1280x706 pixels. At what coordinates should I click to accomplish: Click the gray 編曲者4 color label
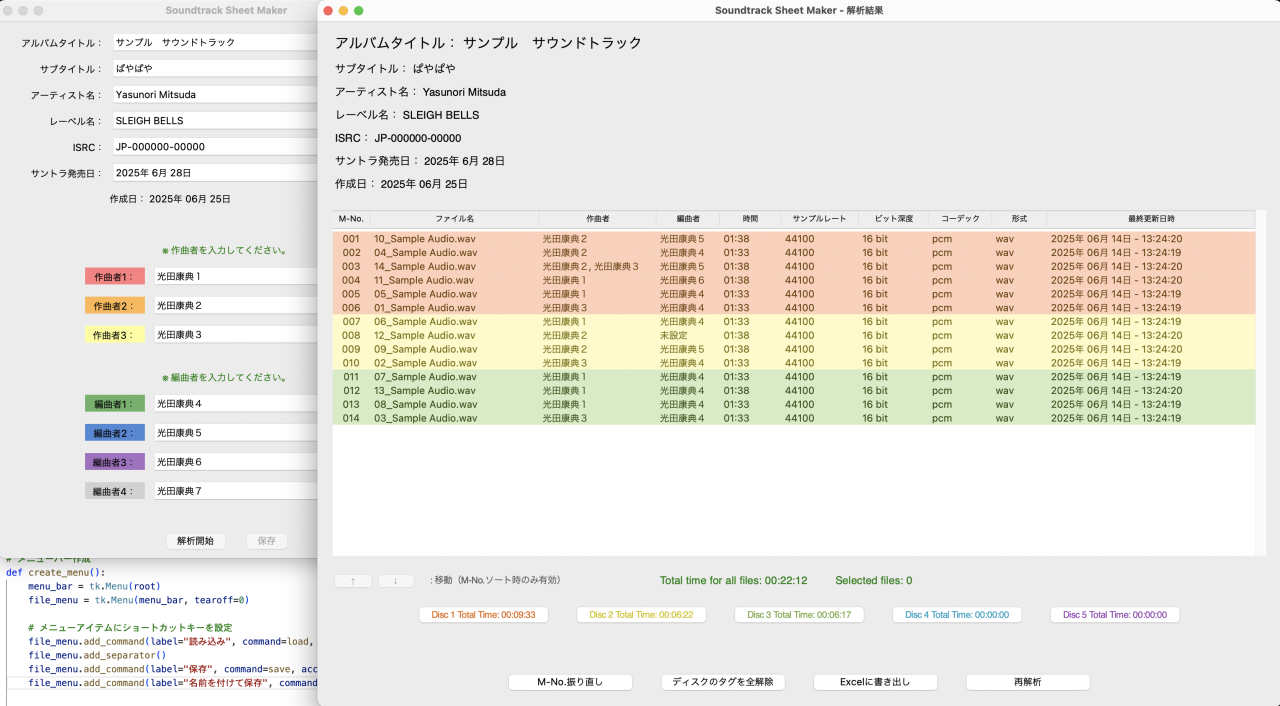coord(115,491)
